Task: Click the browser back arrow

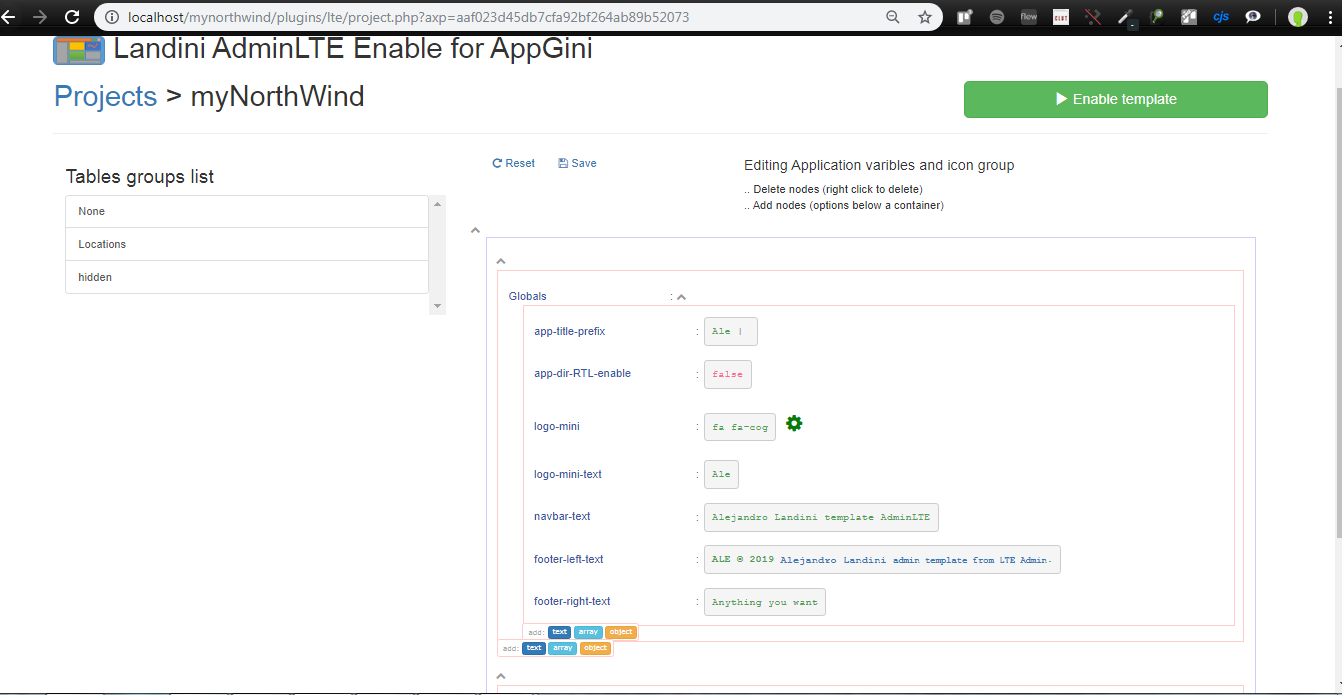Action: click(7, 17)
